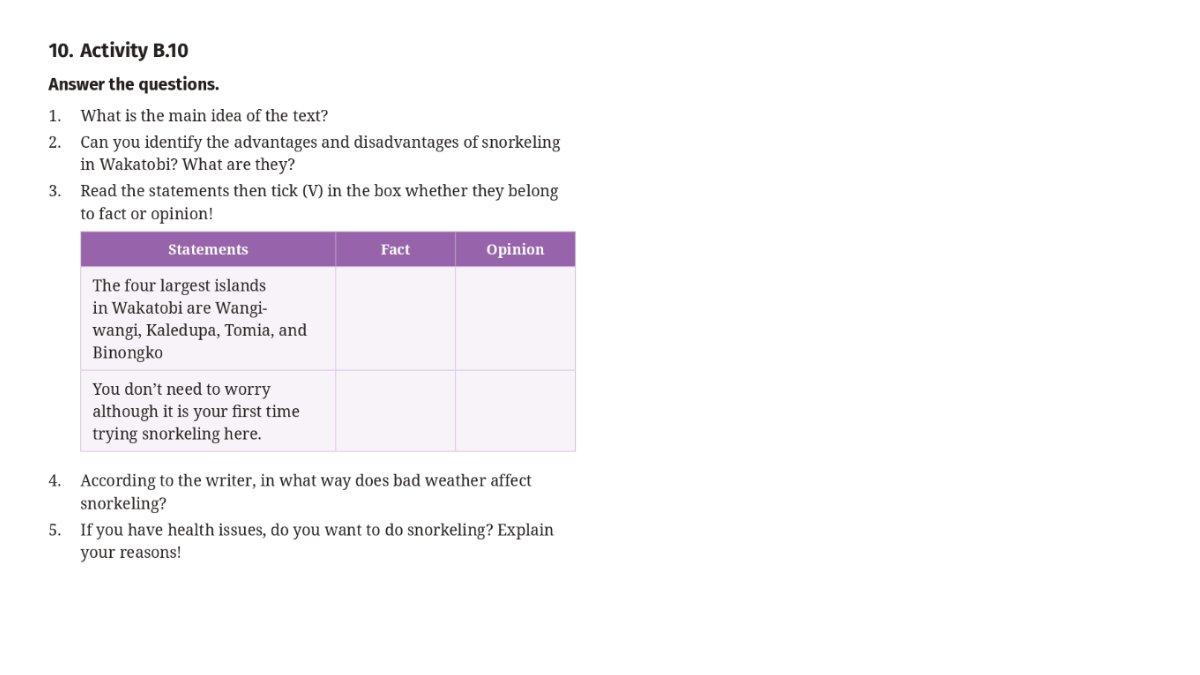The image size is (1200, 675).
Task: Select question 2 about advantages and disadvantages
Action: coord(320,153)
